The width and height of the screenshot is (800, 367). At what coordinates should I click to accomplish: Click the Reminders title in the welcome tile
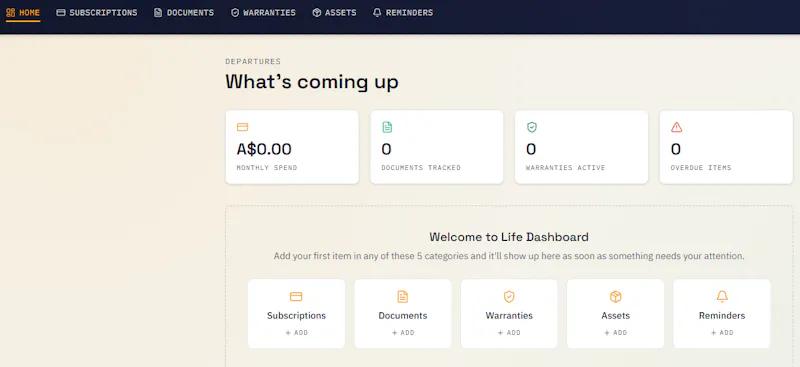(722, 315)
